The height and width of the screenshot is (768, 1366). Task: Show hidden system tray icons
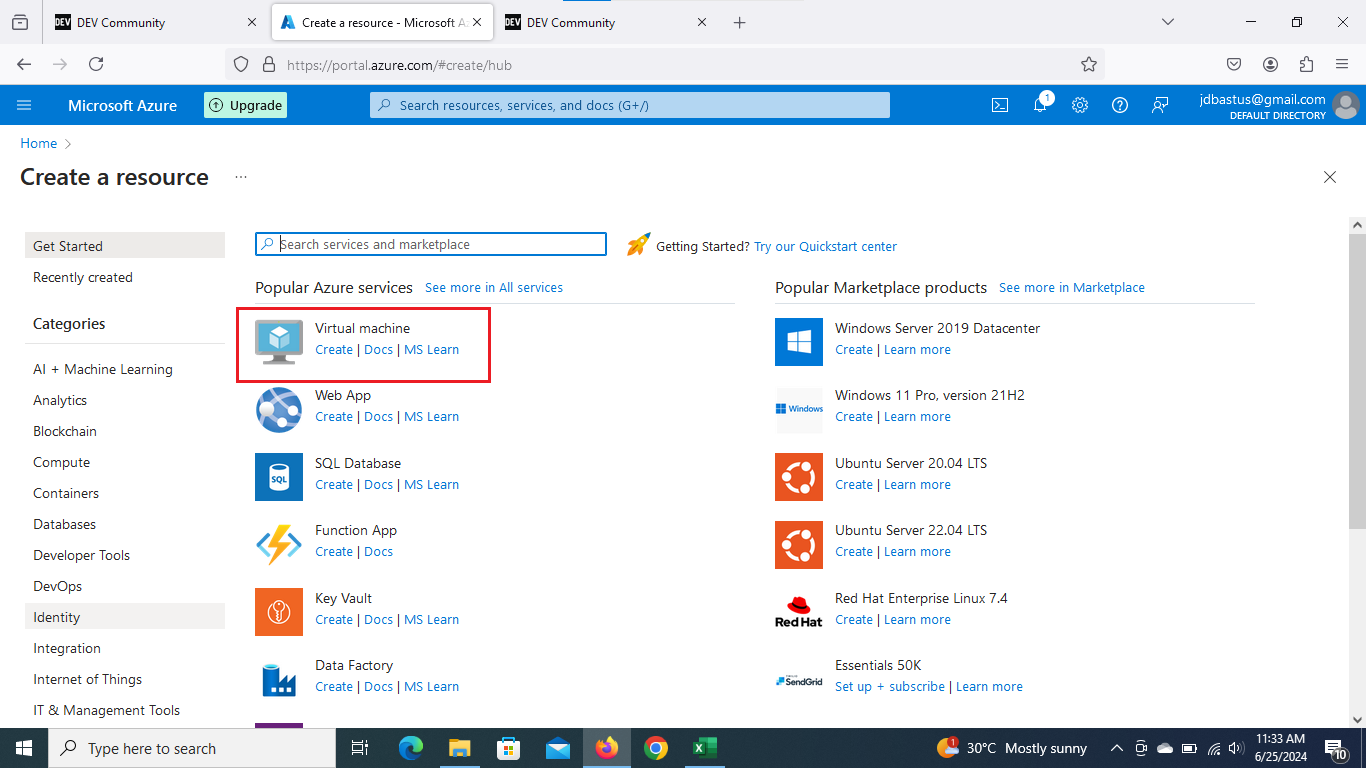(x=1115, y=748)
